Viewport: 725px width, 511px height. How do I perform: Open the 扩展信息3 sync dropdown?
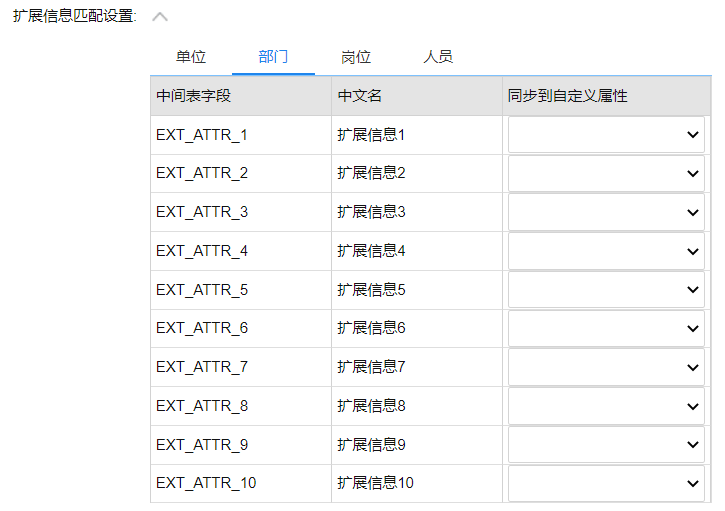coord(606,213)
